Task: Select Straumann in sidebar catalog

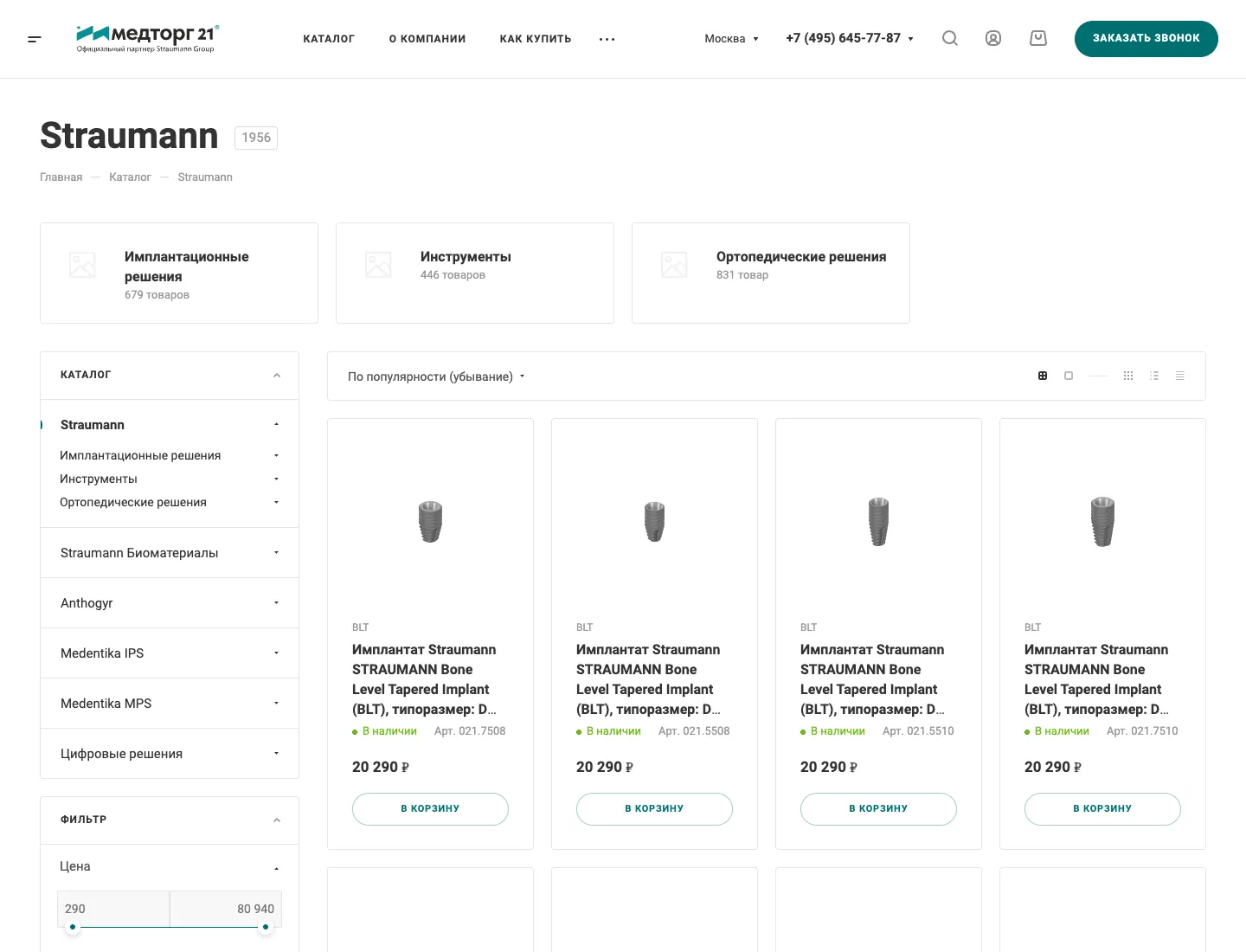Action: pos(93,425)
